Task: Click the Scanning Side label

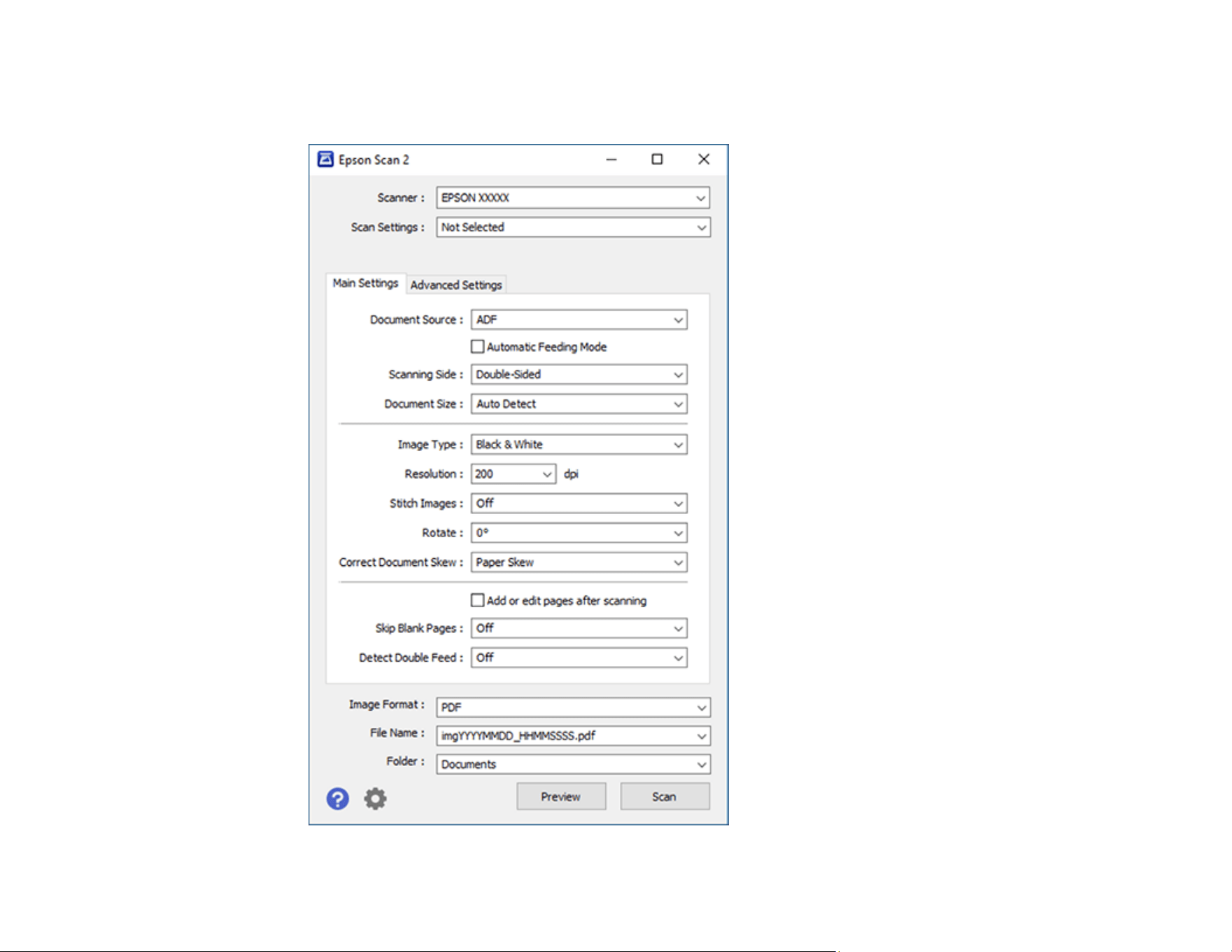Action: click(x=426, y=374)
